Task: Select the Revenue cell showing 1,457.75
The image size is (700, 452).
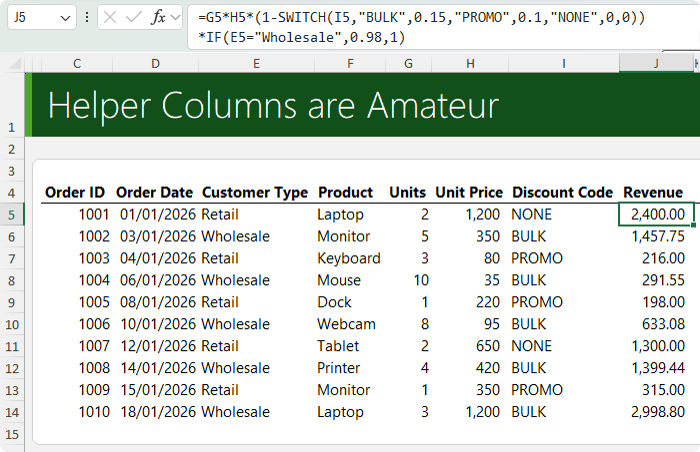Action: click(x=656, y=236)
